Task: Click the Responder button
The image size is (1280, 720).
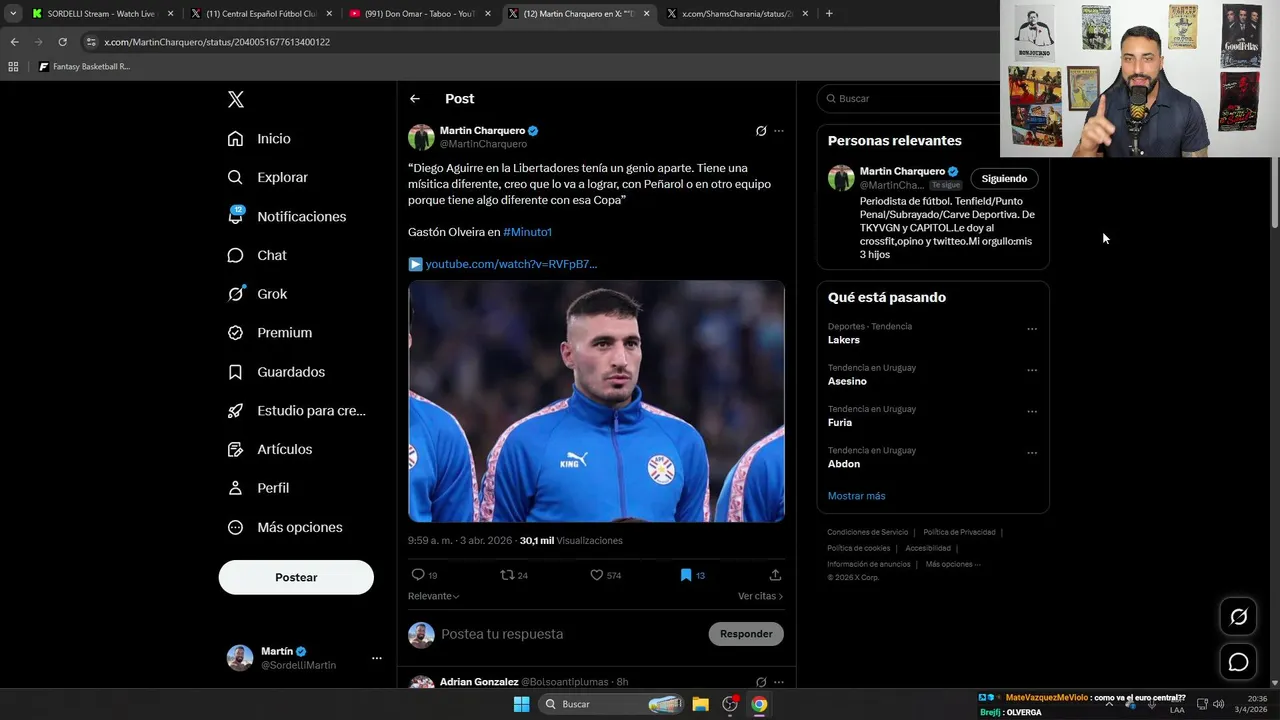Action: [x=746, y=634]
